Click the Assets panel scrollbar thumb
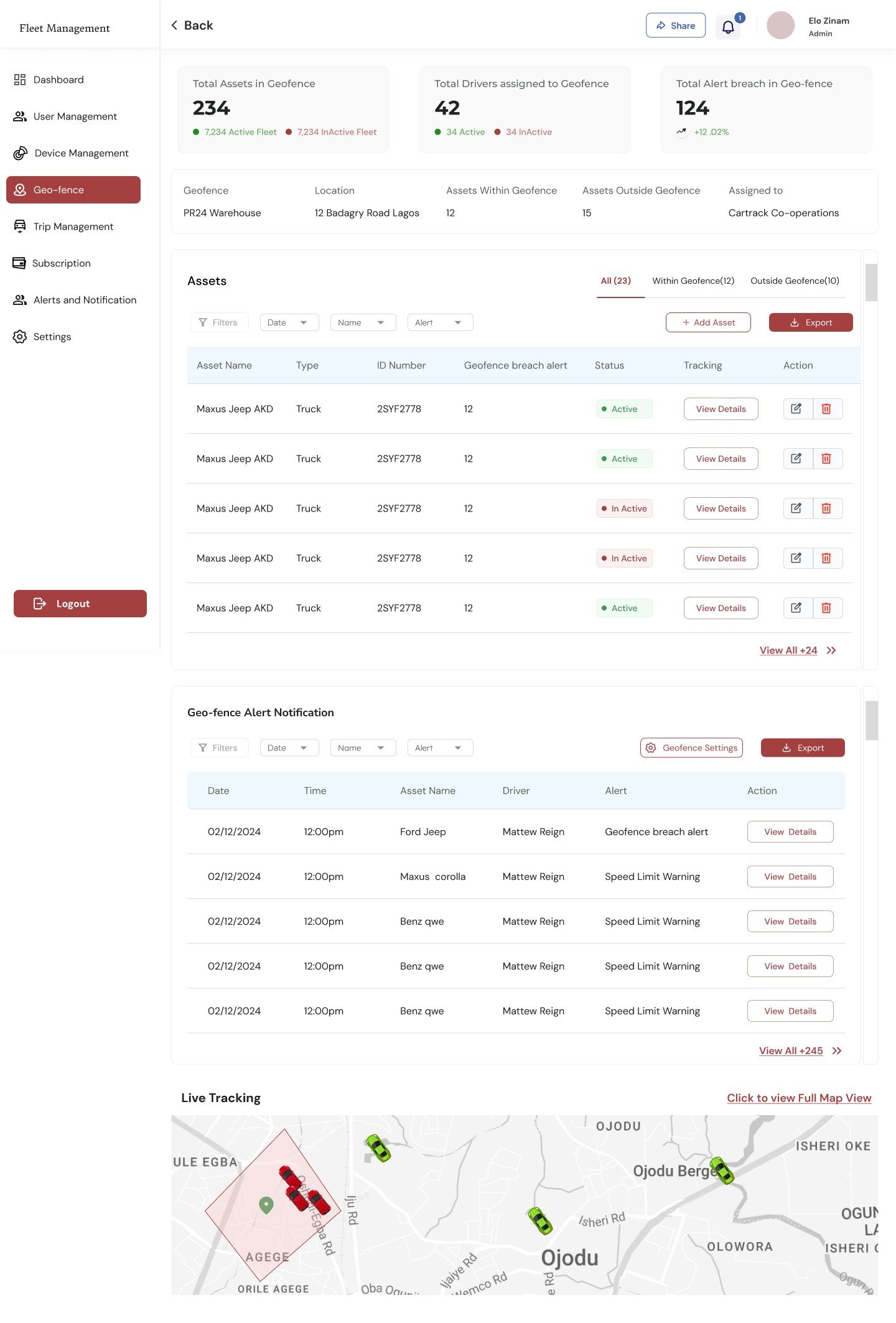 click(x=871, y=283)
